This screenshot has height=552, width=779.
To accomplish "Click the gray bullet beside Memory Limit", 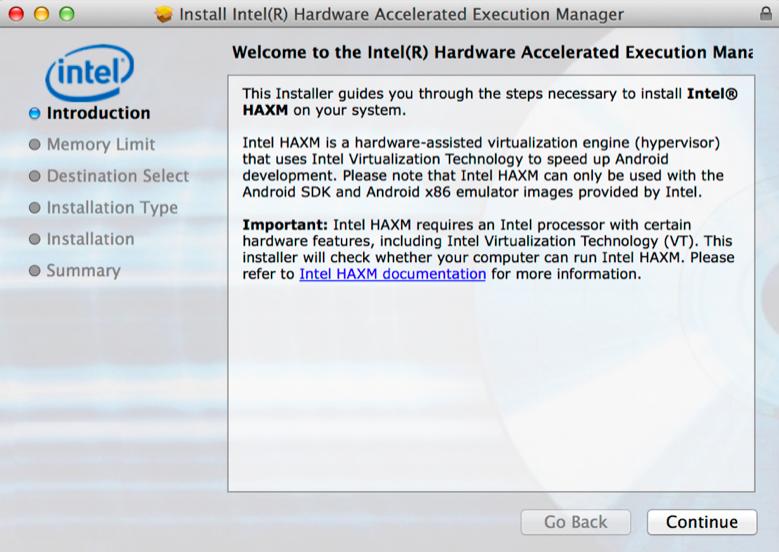I will click(34, 145).
